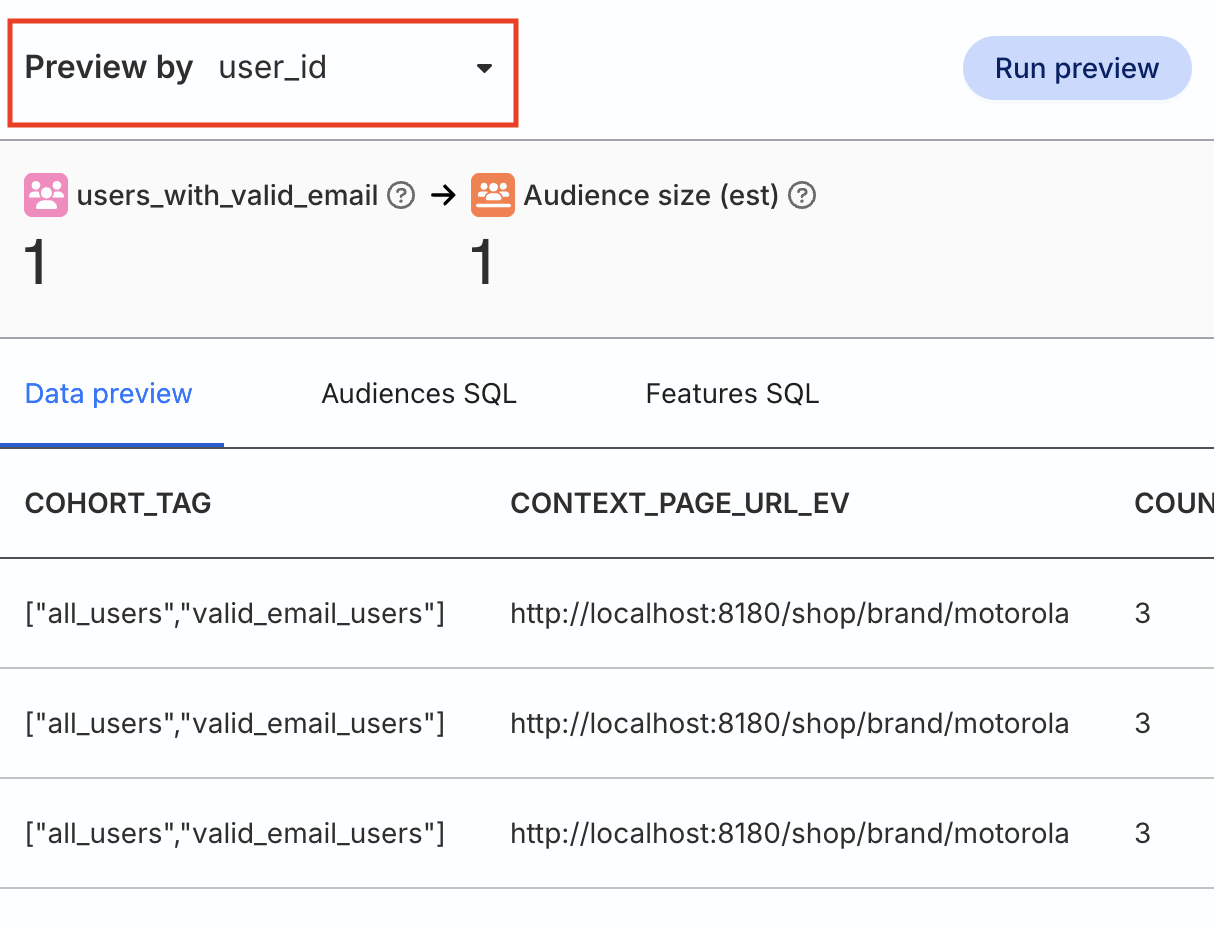
Task: Open help tooltip beside users_with_valid_email
Action: (401, 196)
